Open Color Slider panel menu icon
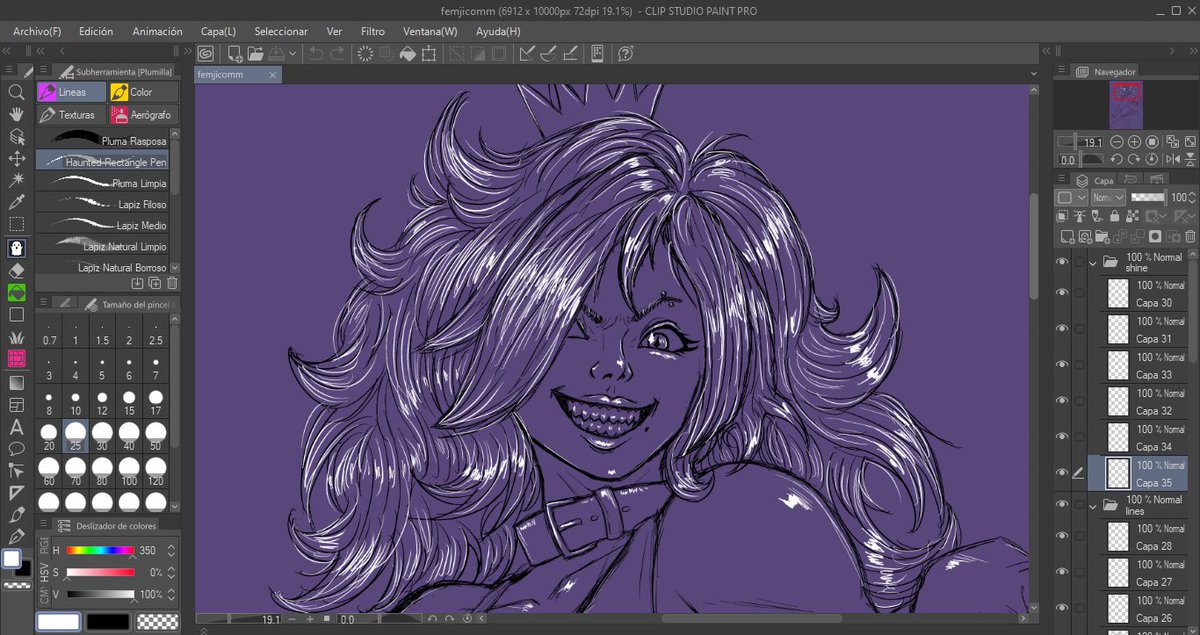This screenshot has height=635, width=1200. (44, 525)
